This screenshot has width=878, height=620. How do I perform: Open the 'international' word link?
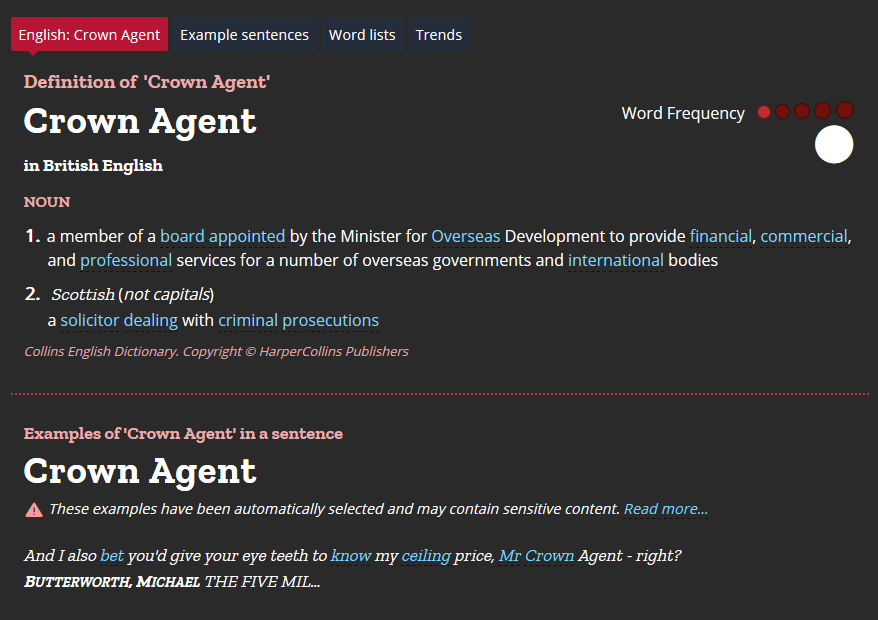click(616, 260)
